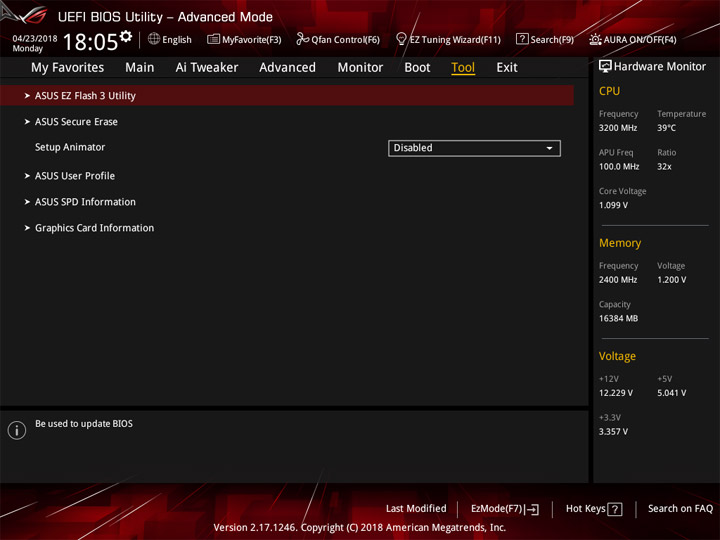Open the Setup Animator Disabled dropdown
The width and height of the screenshot is (720, 540).
click(x=474, y=148)
